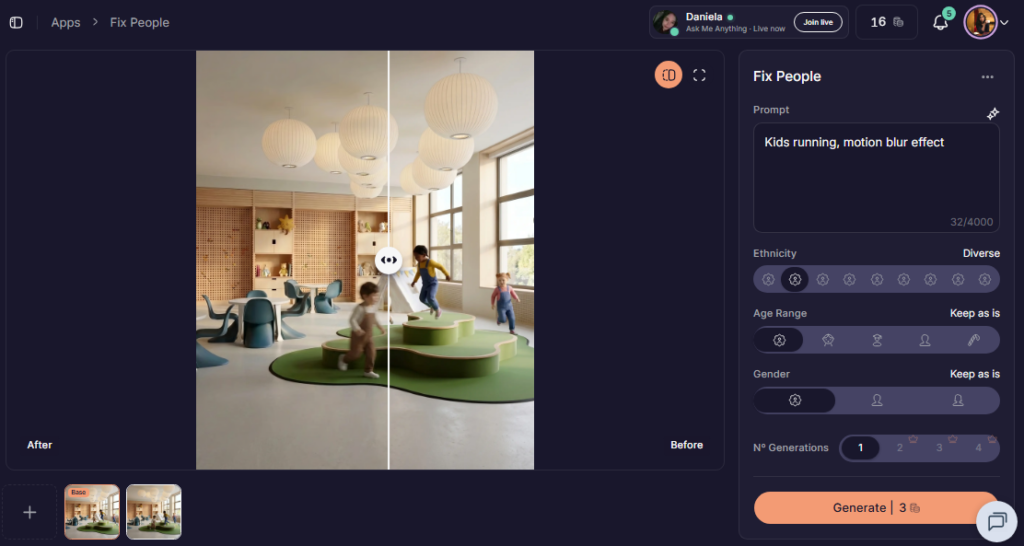Open the chat support bubble
This screenshot has height=546, width=1024.
tap(997, 522)
